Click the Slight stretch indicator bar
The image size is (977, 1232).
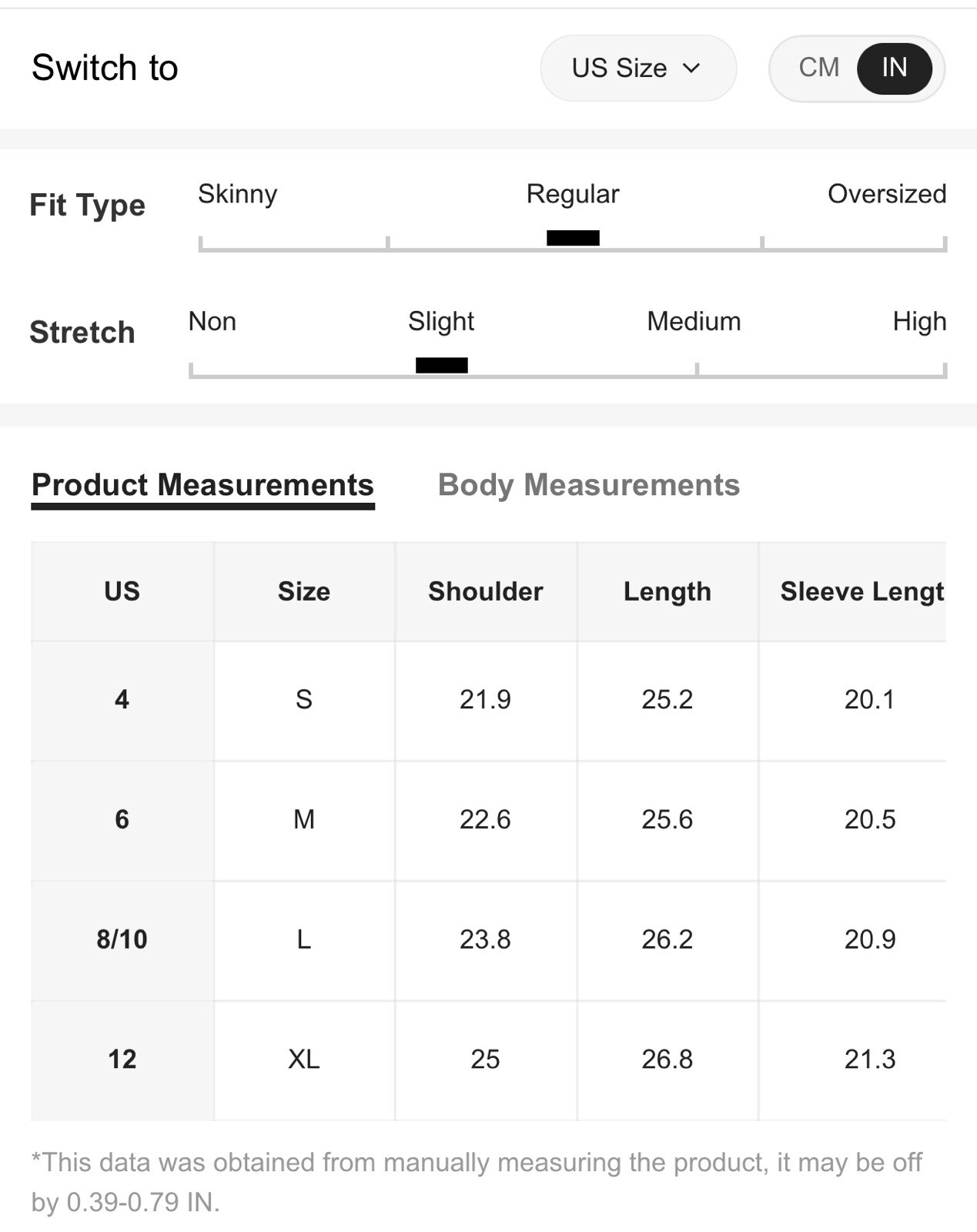(442, 365)
